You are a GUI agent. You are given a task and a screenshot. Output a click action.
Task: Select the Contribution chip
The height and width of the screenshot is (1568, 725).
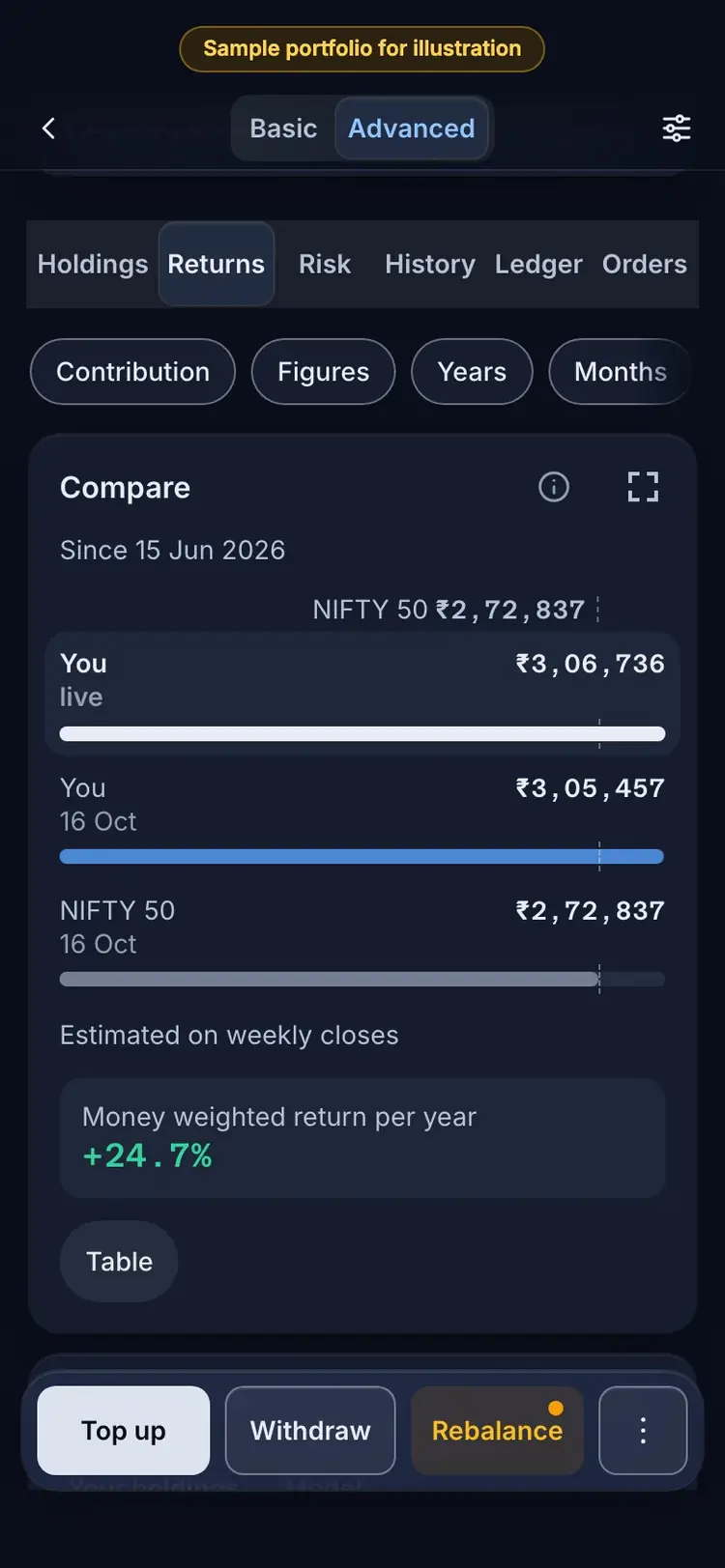[133, 372]
